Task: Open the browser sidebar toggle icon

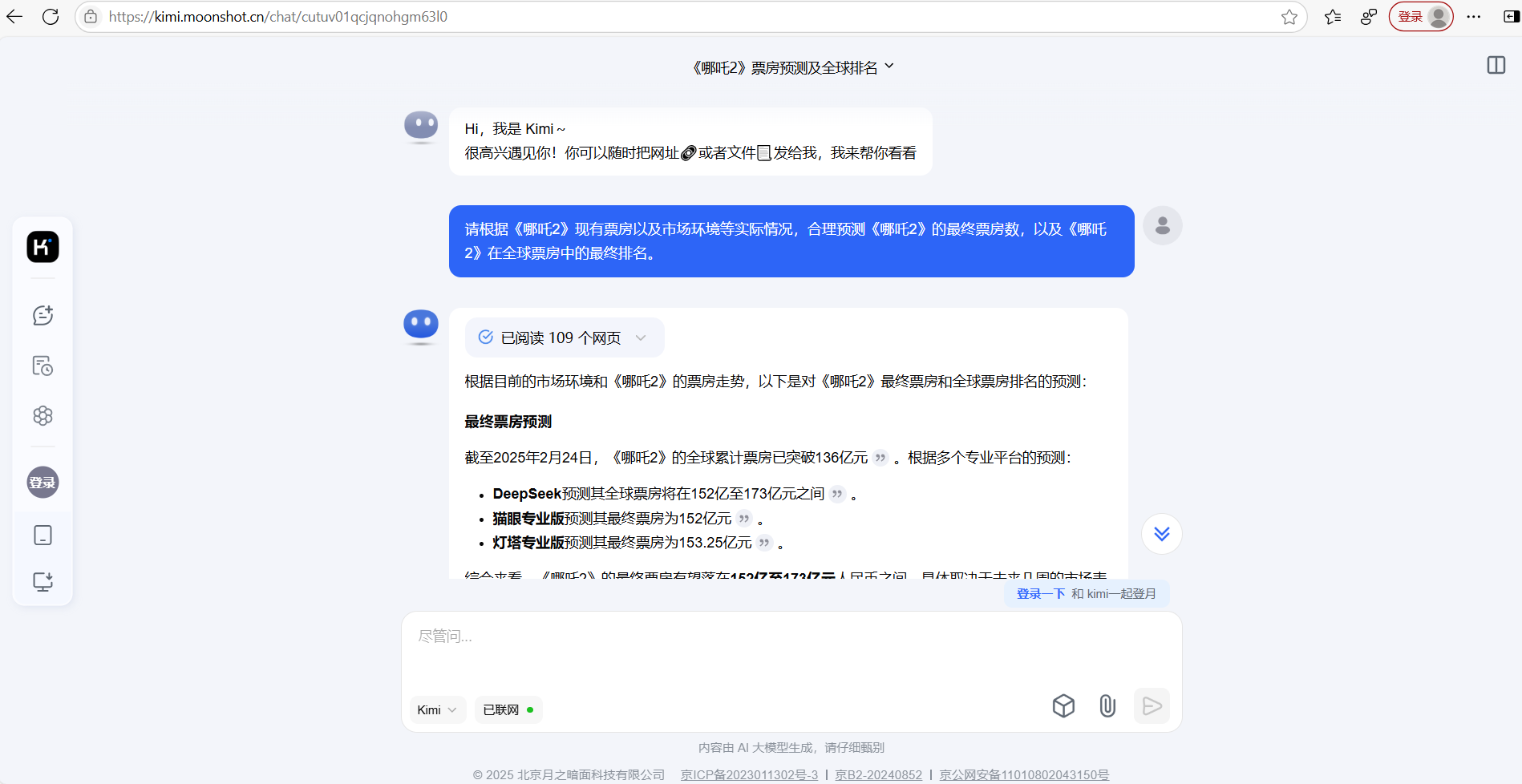Action: 1511,17
